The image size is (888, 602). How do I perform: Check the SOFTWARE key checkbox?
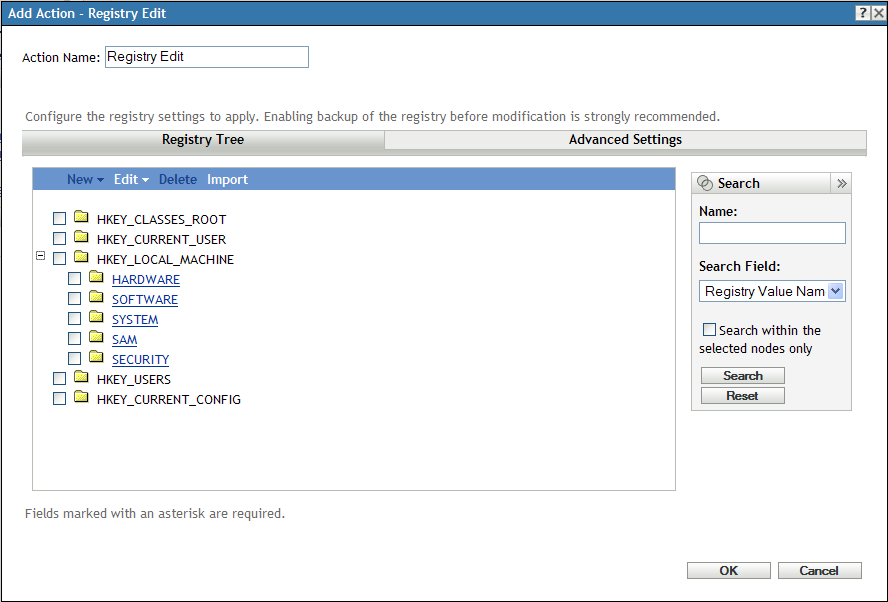click(74, 298)
